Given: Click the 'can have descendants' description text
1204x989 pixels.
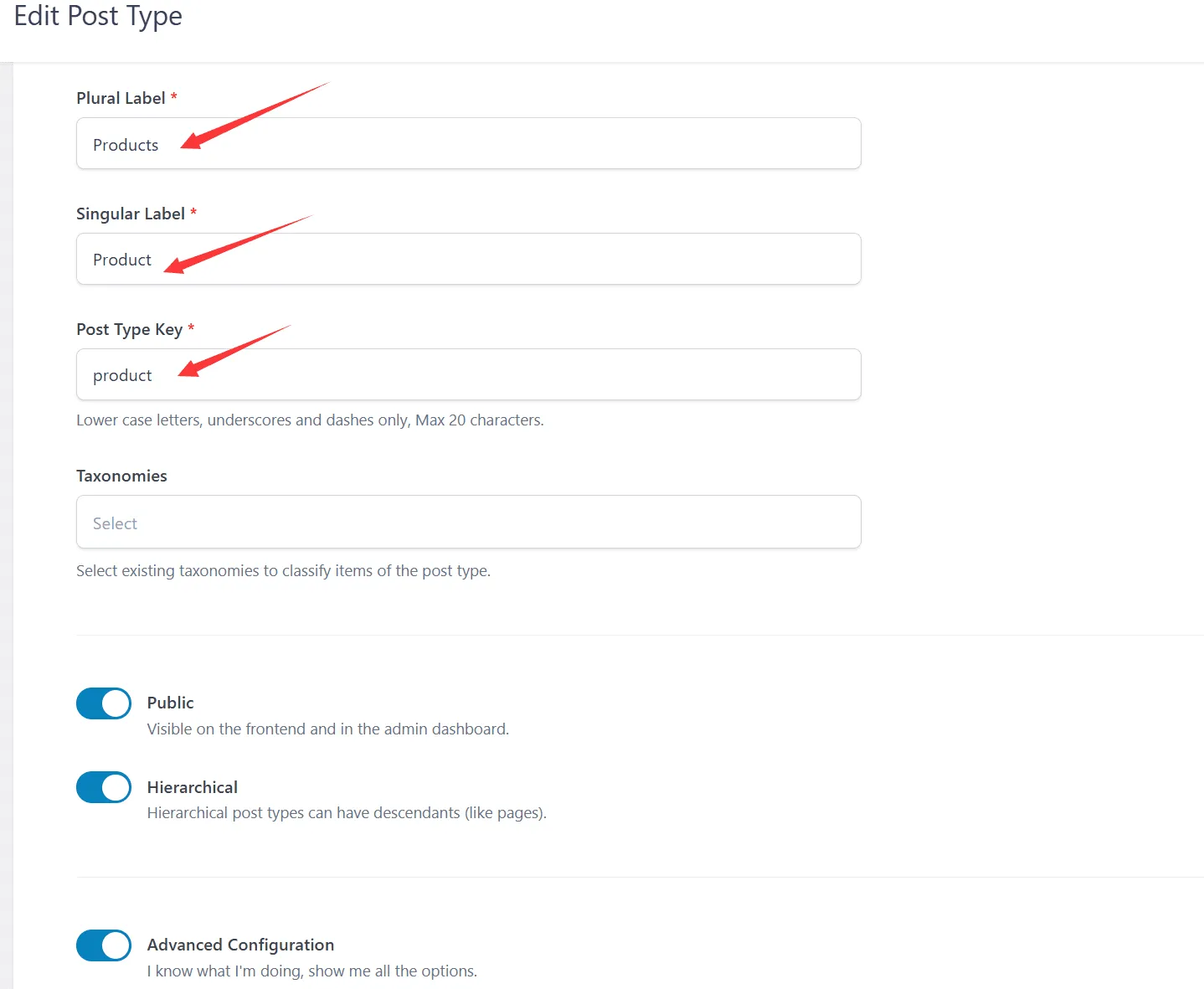Looking at the screenshot, I should coord(347,813).
